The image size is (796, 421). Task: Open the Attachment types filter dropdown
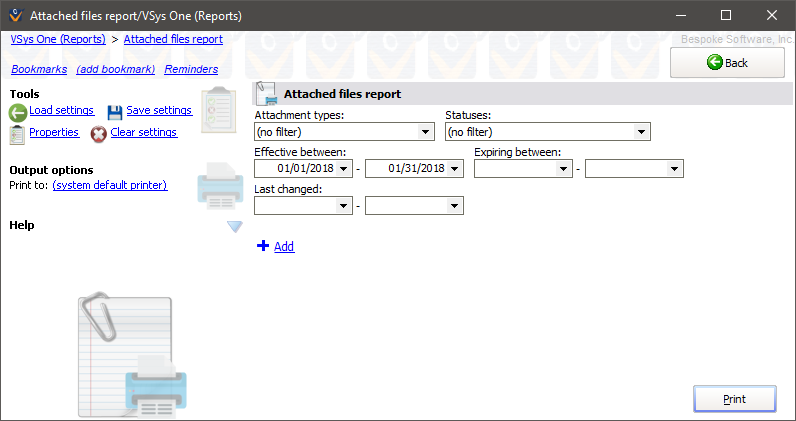coord(426,131)
